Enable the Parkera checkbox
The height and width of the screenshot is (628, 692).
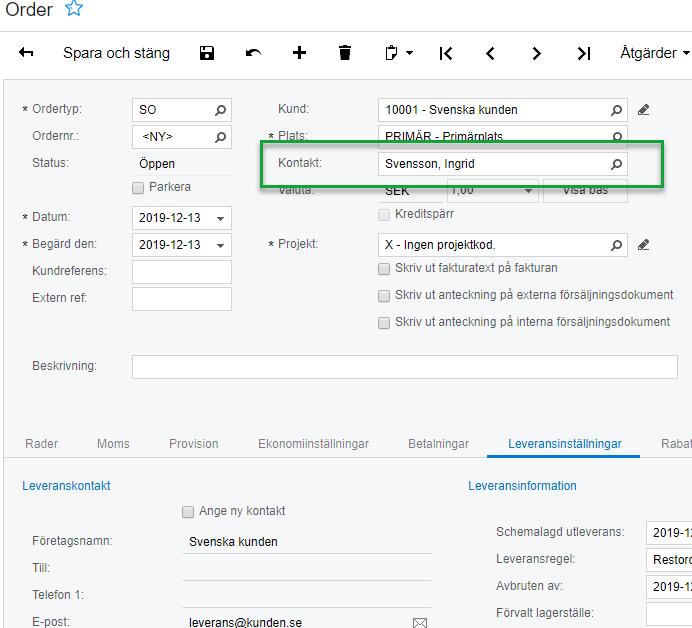tap(138, 187)
